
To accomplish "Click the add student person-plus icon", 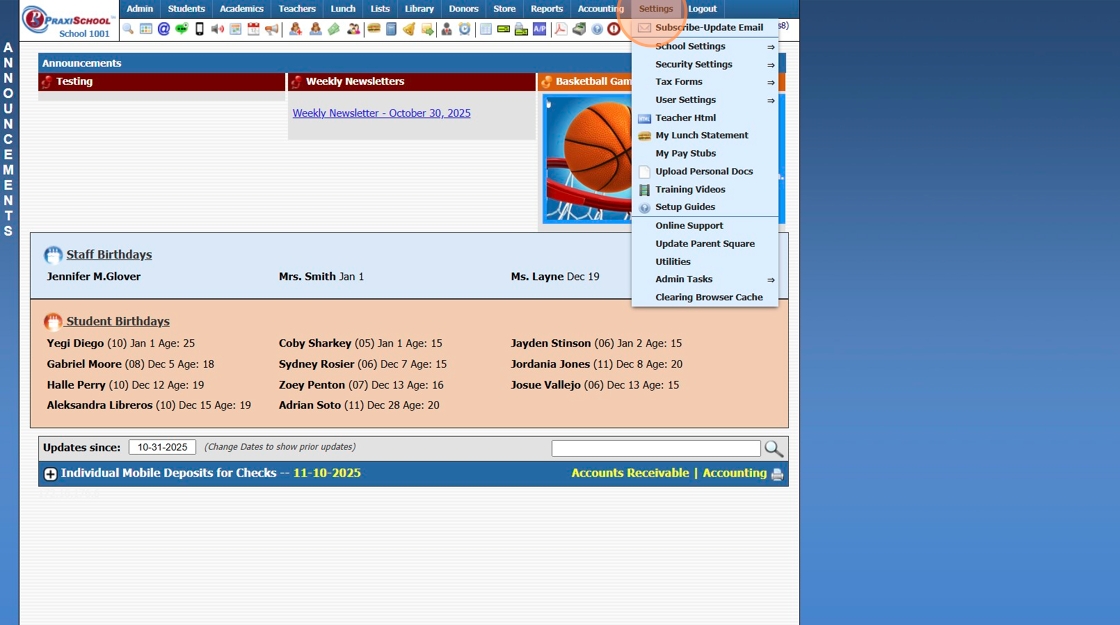I will pyautogui.click(x=295, y=29).
